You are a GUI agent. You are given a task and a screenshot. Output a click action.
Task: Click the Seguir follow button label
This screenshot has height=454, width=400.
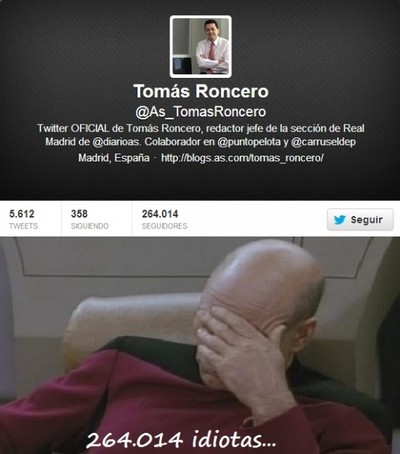[x=366, y=220]
